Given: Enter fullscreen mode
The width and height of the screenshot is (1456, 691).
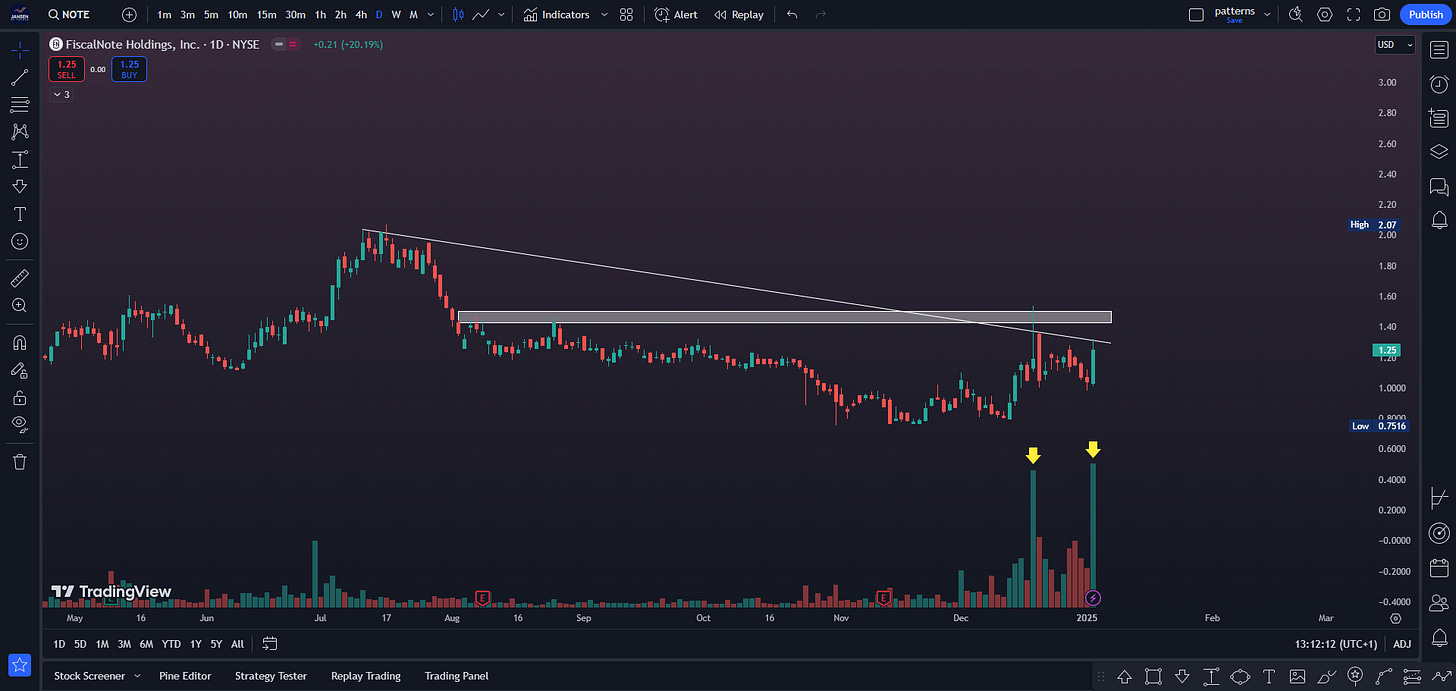Looking at the screenshot, I should pos(1354,15).
